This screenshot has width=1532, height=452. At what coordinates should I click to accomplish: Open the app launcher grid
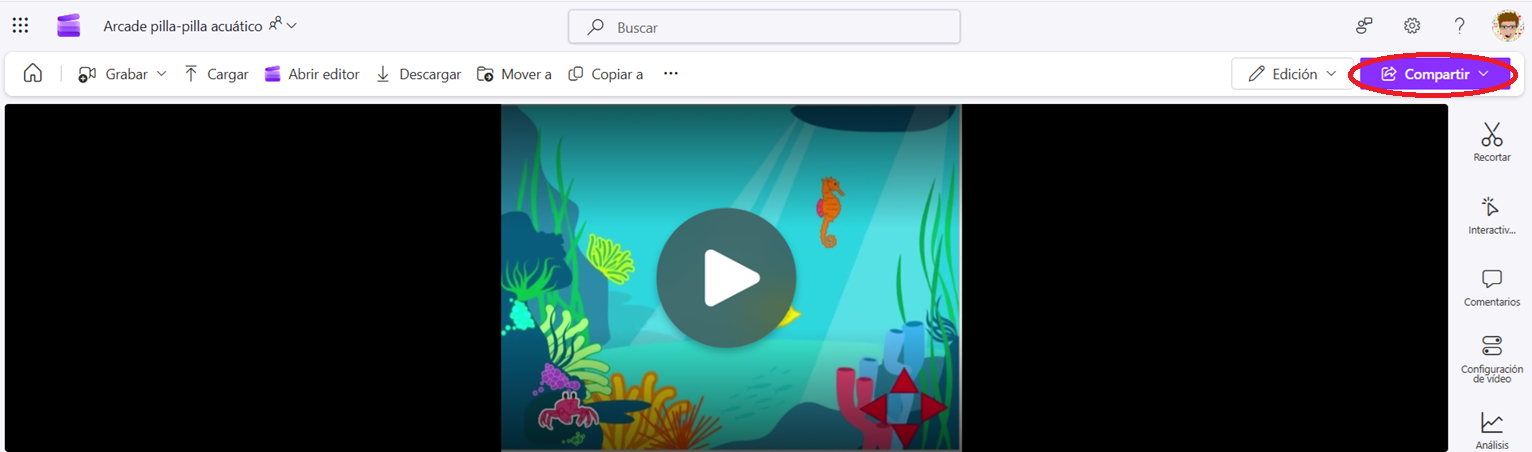tap(20, 26)
